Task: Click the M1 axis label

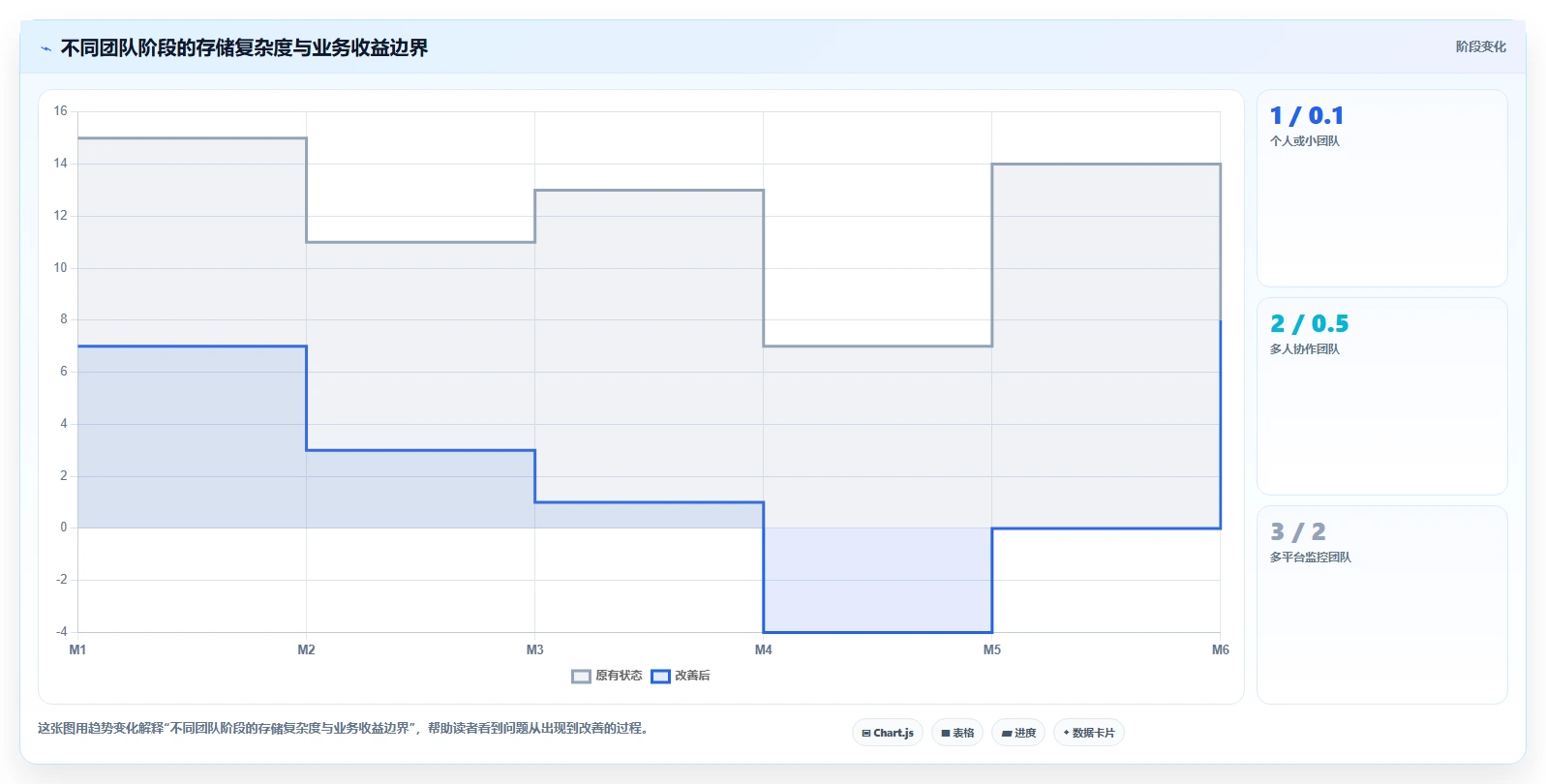Action: [x=77, y=650]
